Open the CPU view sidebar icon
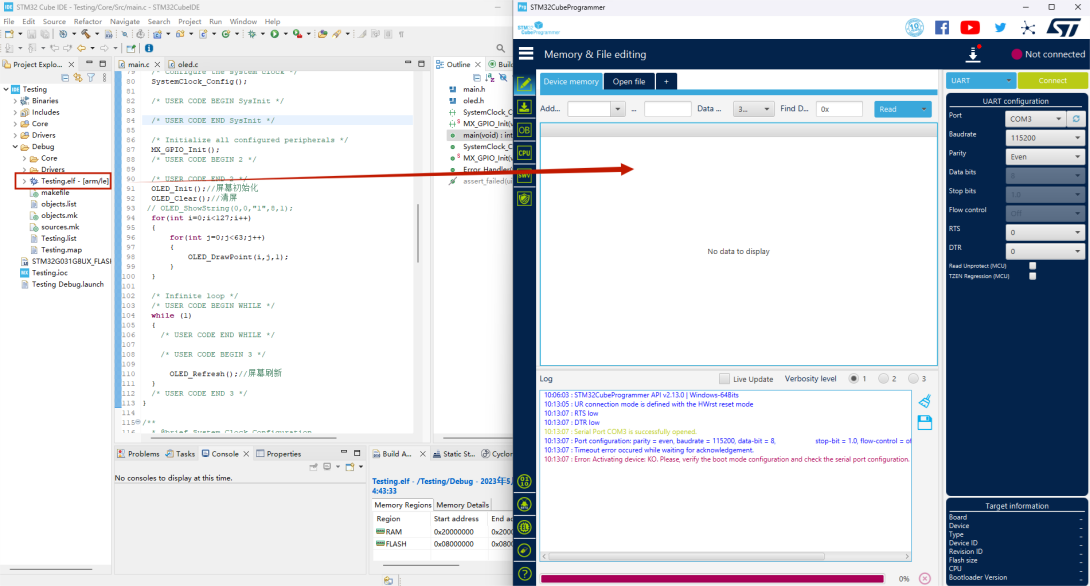The height and width of the screenshot is (586, 1090). [x=525, y=153]
